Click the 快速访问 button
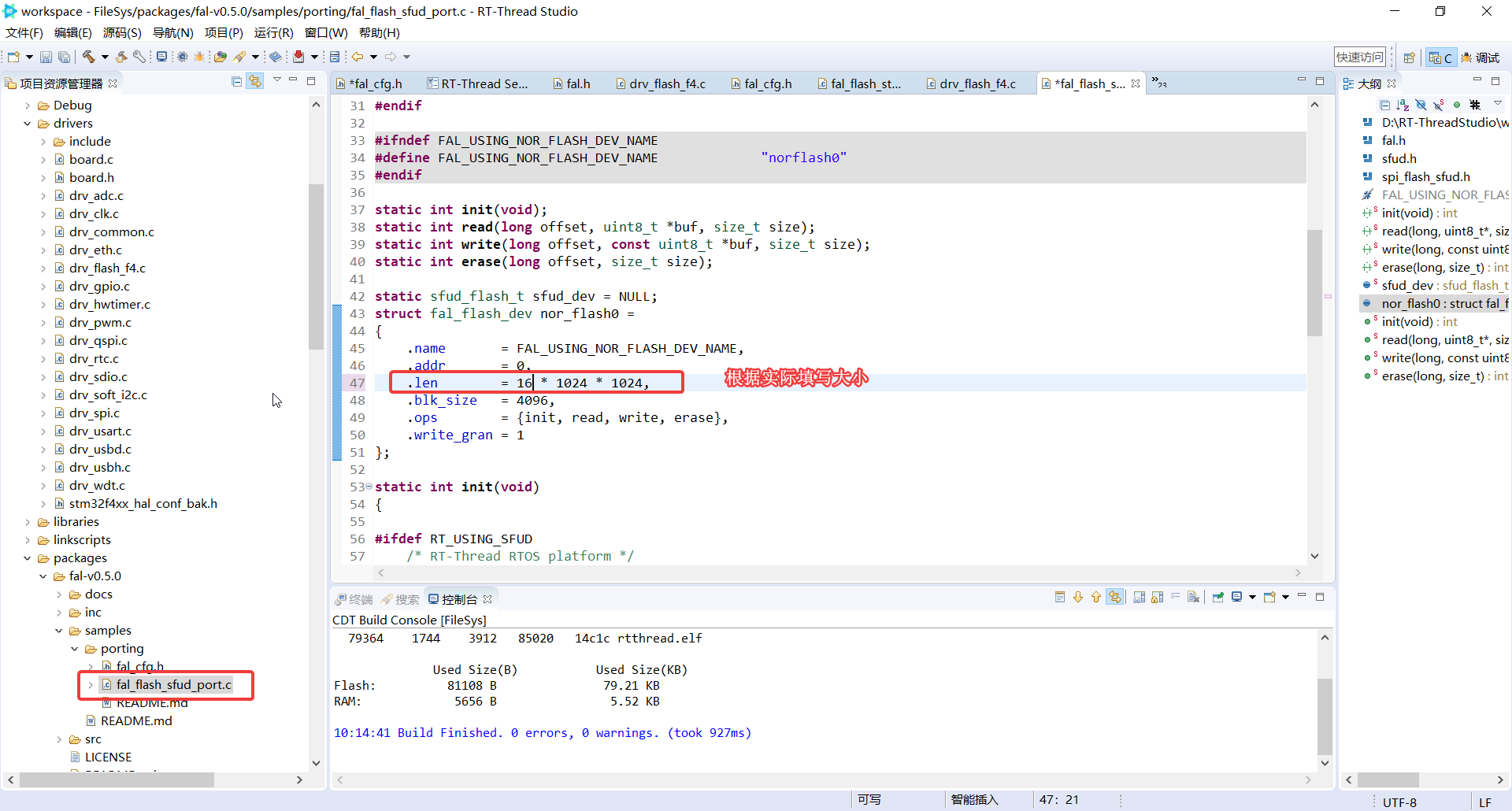The width and height of the screenshot is (1512, 811). click(x=1359, y=57)
